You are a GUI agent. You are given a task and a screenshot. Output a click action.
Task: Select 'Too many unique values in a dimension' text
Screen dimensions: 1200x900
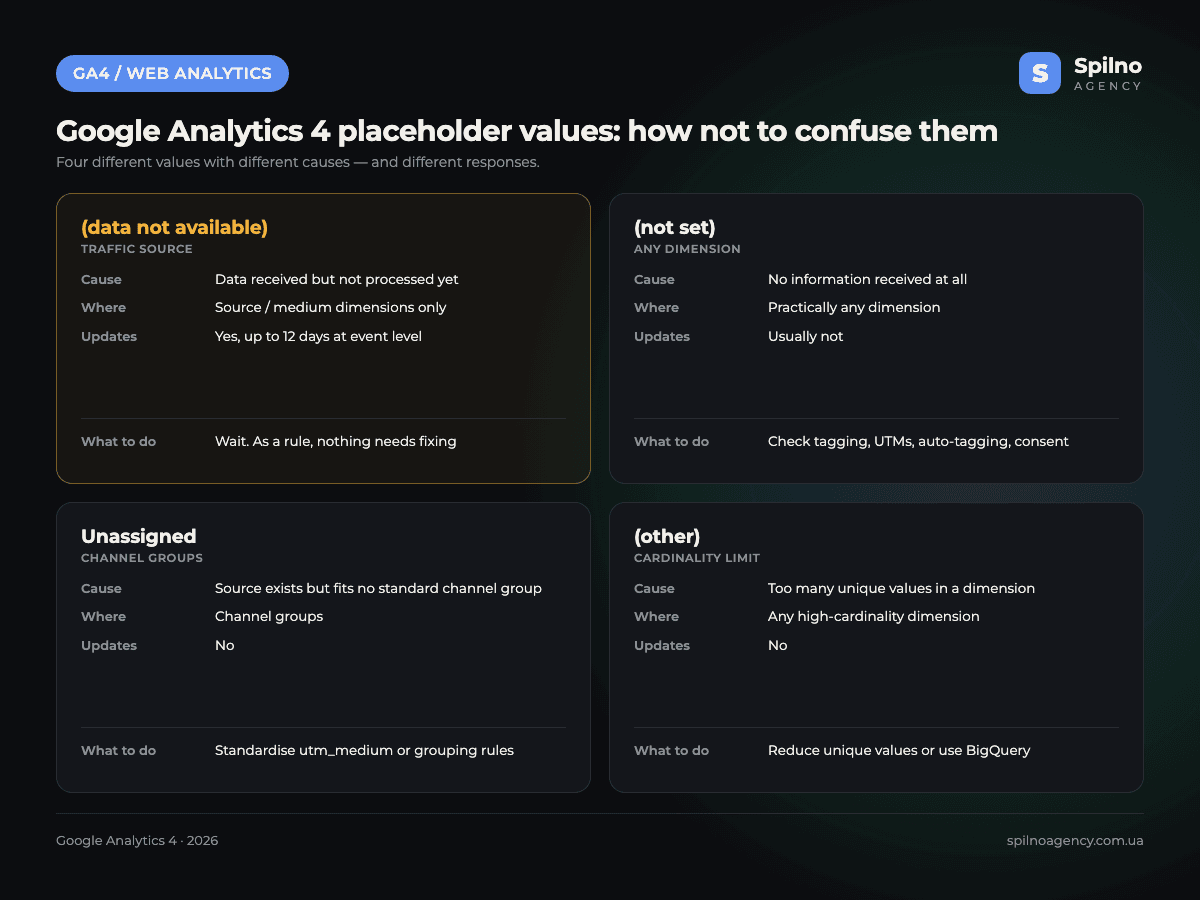901,589
